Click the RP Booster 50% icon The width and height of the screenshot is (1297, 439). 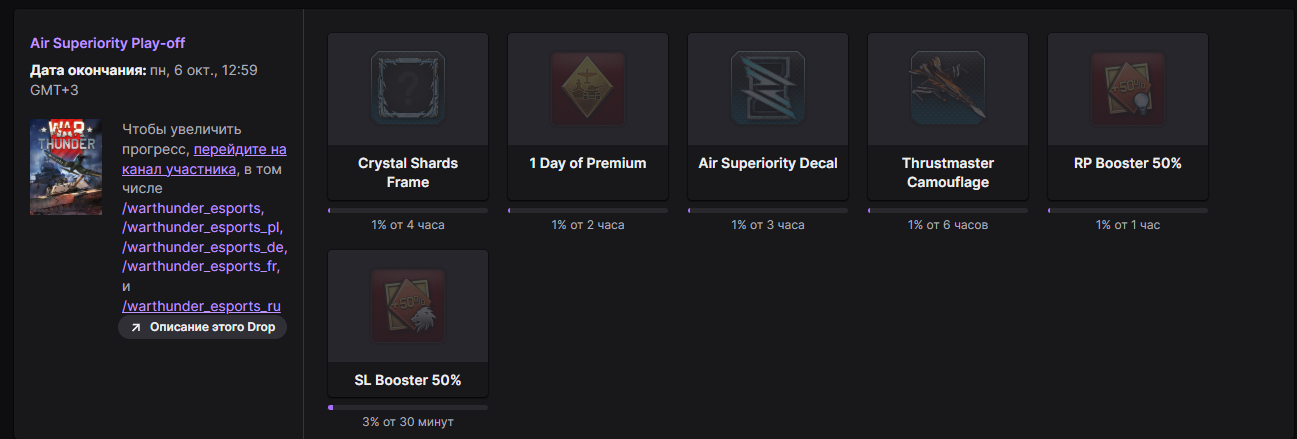1127,89
